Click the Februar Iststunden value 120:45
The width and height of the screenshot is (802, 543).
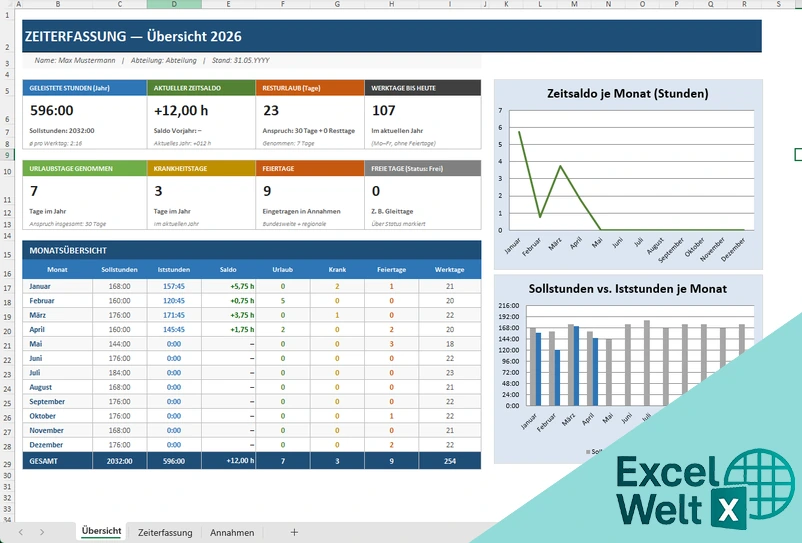click(x=174, y=301)
